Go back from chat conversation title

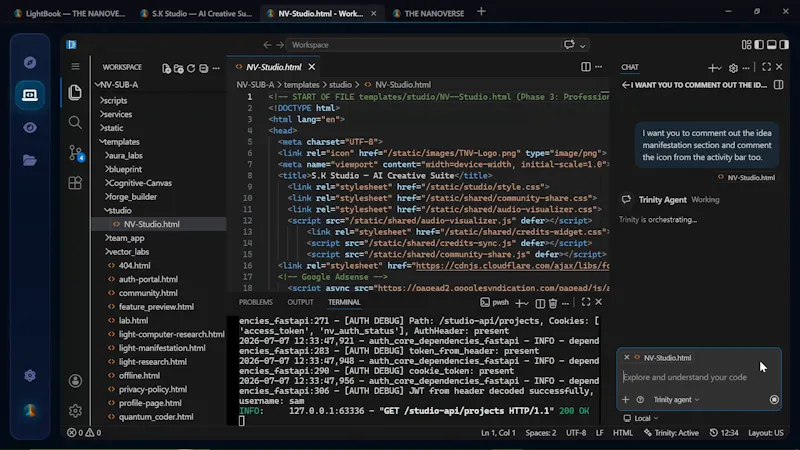[x=625, y=85]
